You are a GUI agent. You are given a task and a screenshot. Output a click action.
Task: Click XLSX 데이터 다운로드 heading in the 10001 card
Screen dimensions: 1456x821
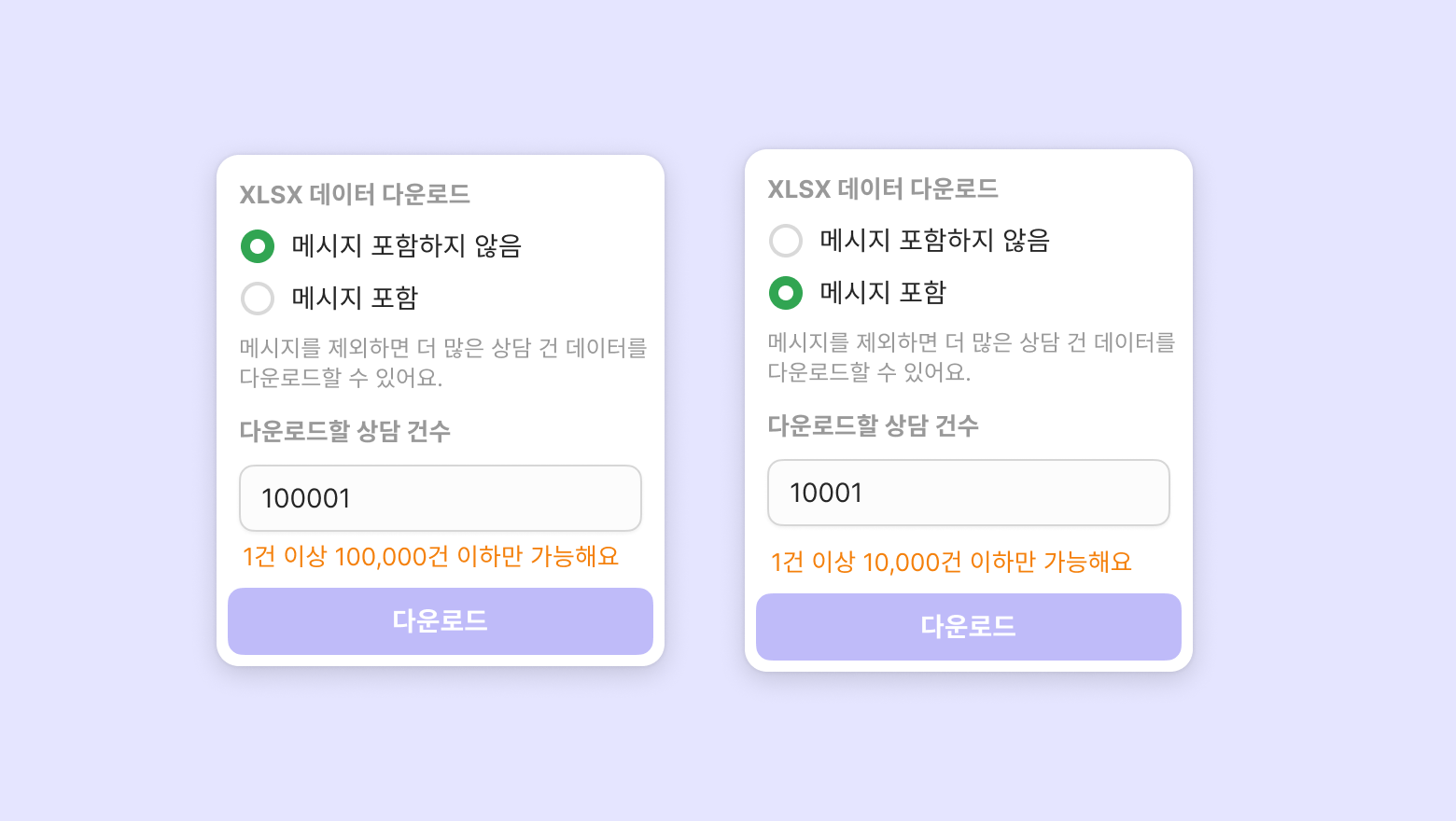[x=883, y=188]
